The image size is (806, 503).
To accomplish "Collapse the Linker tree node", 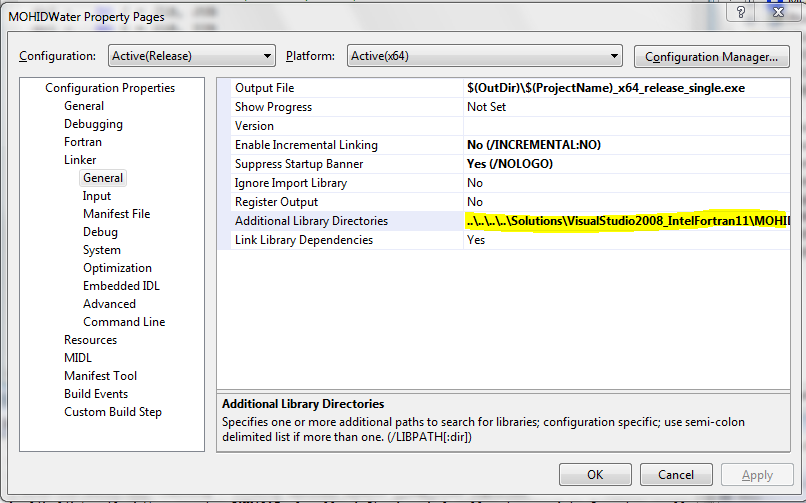I will click(x=80, y=160).
